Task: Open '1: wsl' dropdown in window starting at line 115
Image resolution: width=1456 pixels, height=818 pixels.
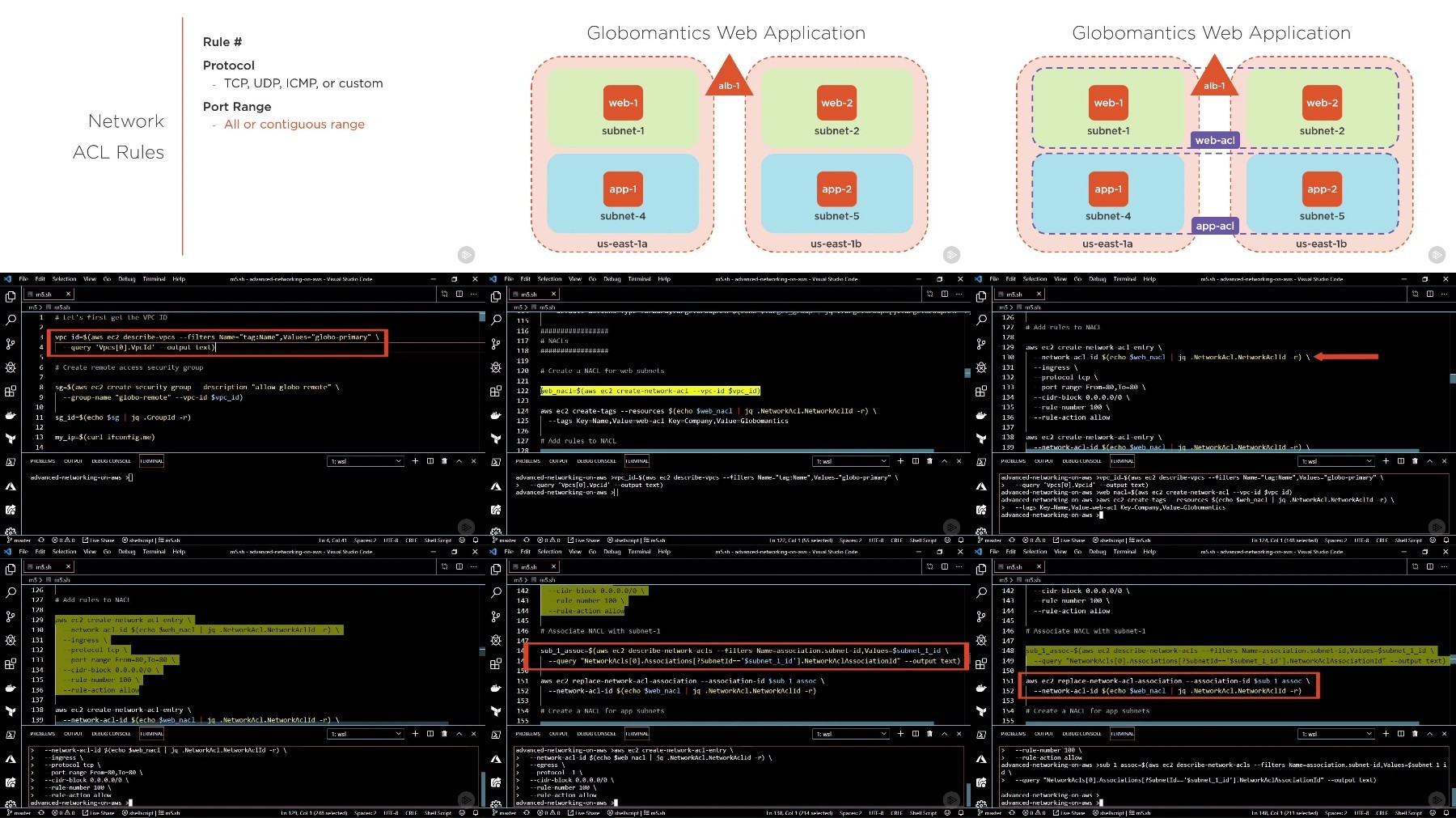Action: (851, 461)
